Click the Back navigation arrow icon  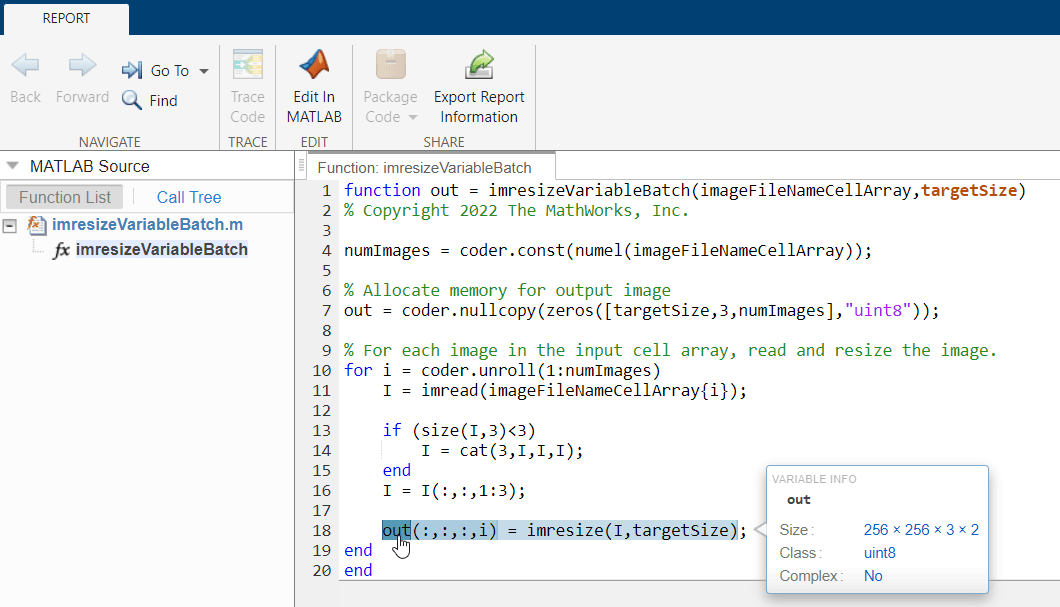25,67
